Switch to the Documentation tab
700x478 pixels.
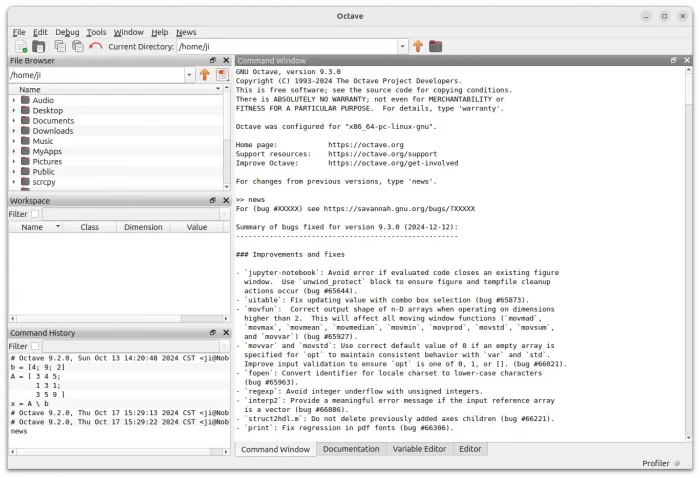[351, 449]
